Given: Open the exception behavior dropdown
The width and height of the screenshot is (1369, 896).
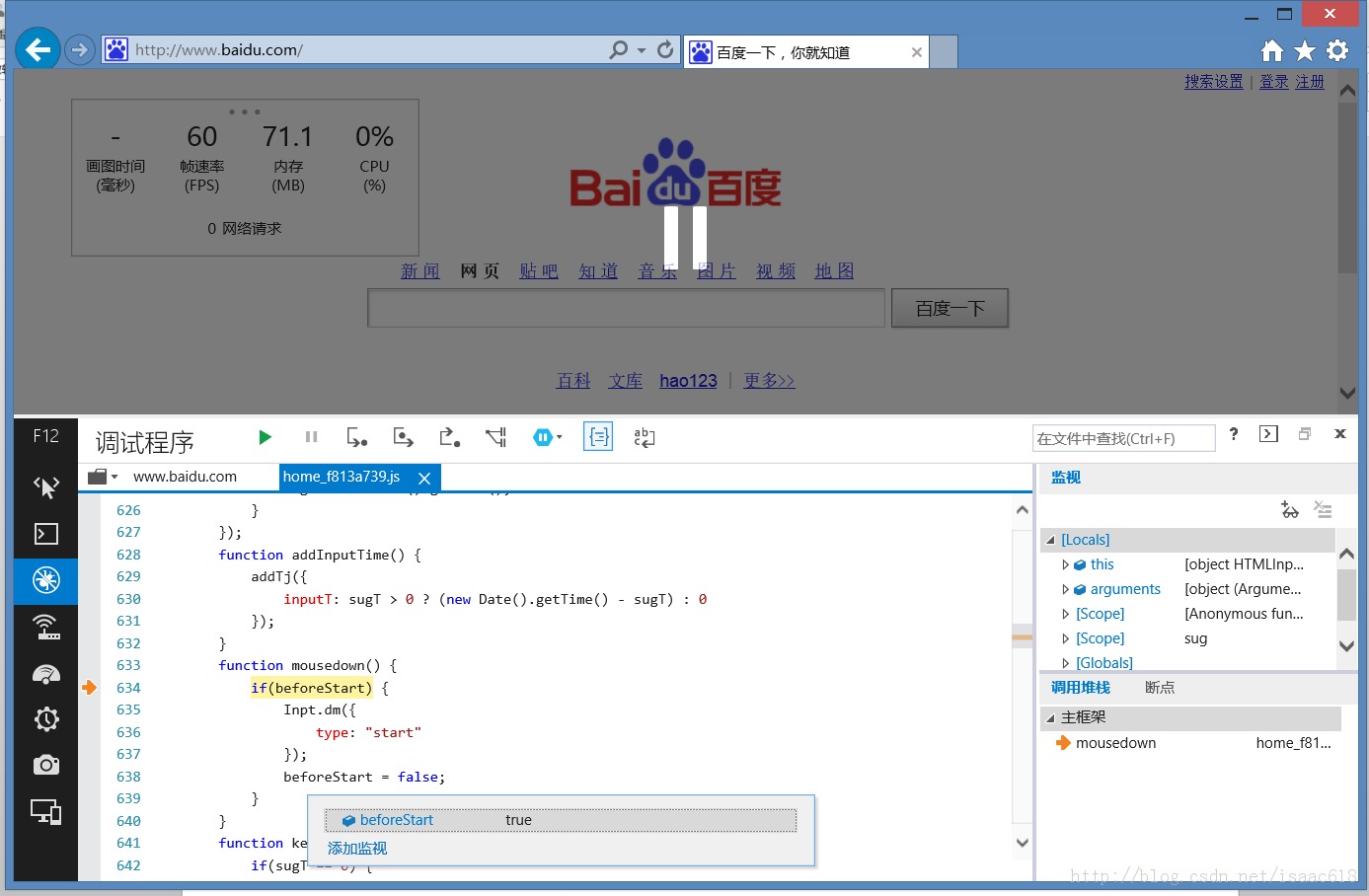Looking at the screenshot, I should pyautogui.click(x=547, y=437).
